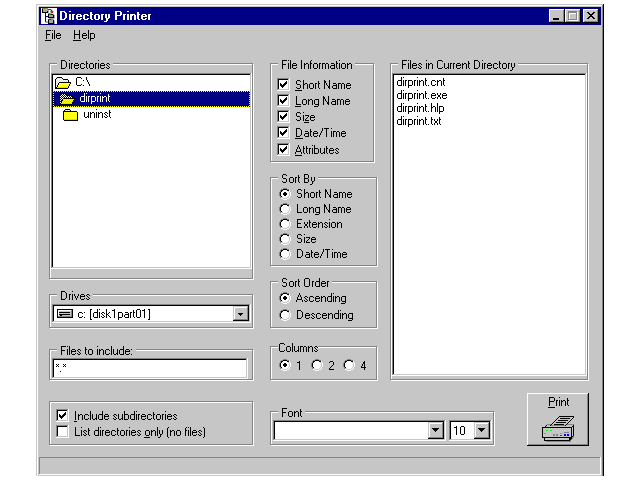This screenshot has height=480, width=640.
Task: Choose 2 columns radio button
Action: [317, 365]
